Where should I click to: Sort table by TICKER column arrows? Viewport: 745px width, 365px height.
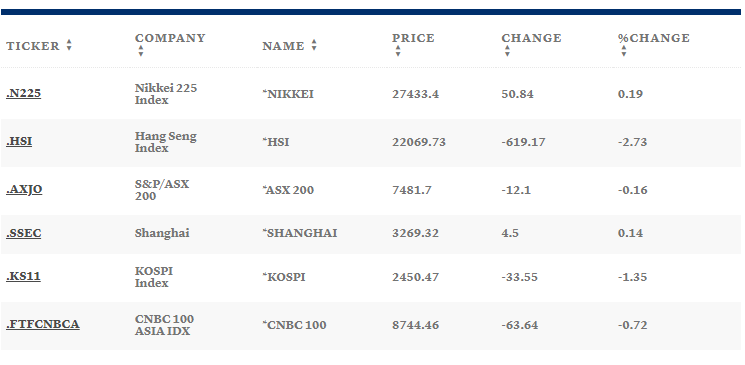coord(69,45)
